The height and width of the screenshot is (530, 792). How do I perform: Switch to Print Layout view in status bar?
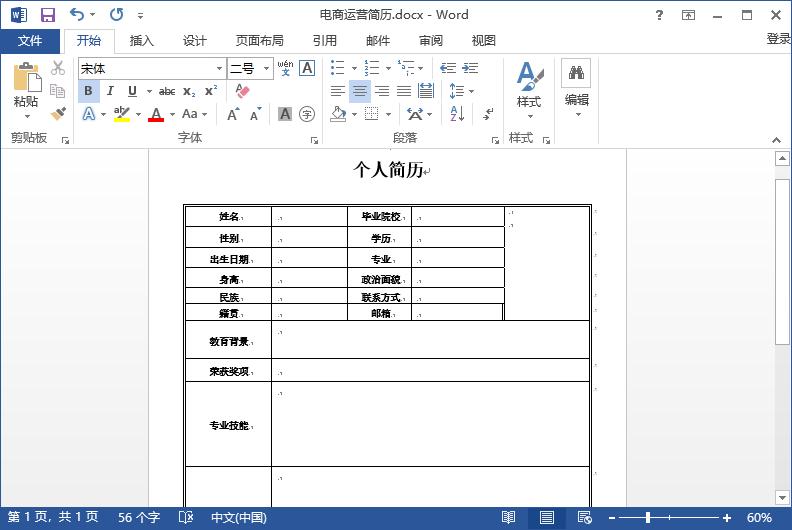[x=547, y=517]
